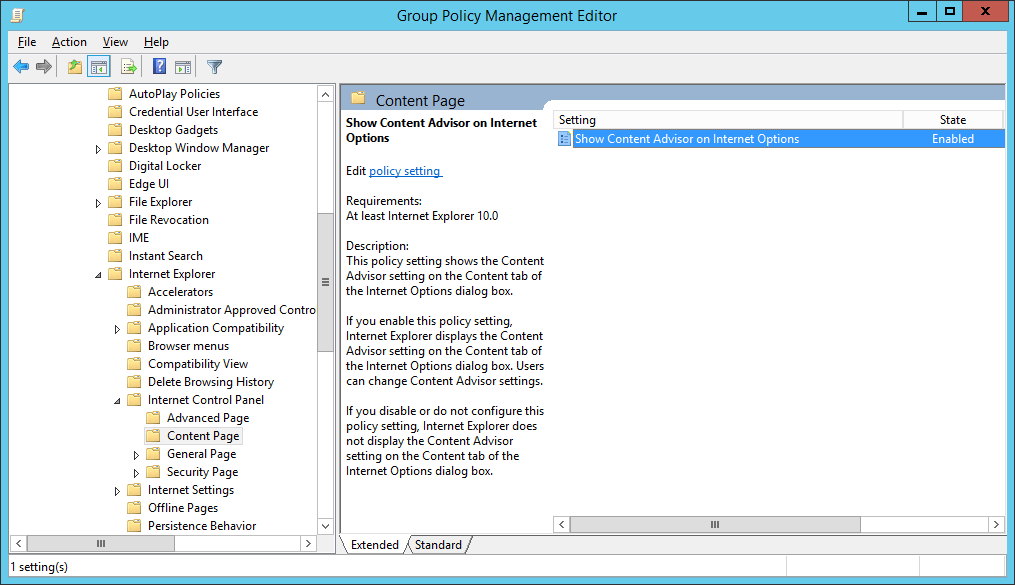Click the Filter funnel toolbar icon

click(x=214, y=67)
